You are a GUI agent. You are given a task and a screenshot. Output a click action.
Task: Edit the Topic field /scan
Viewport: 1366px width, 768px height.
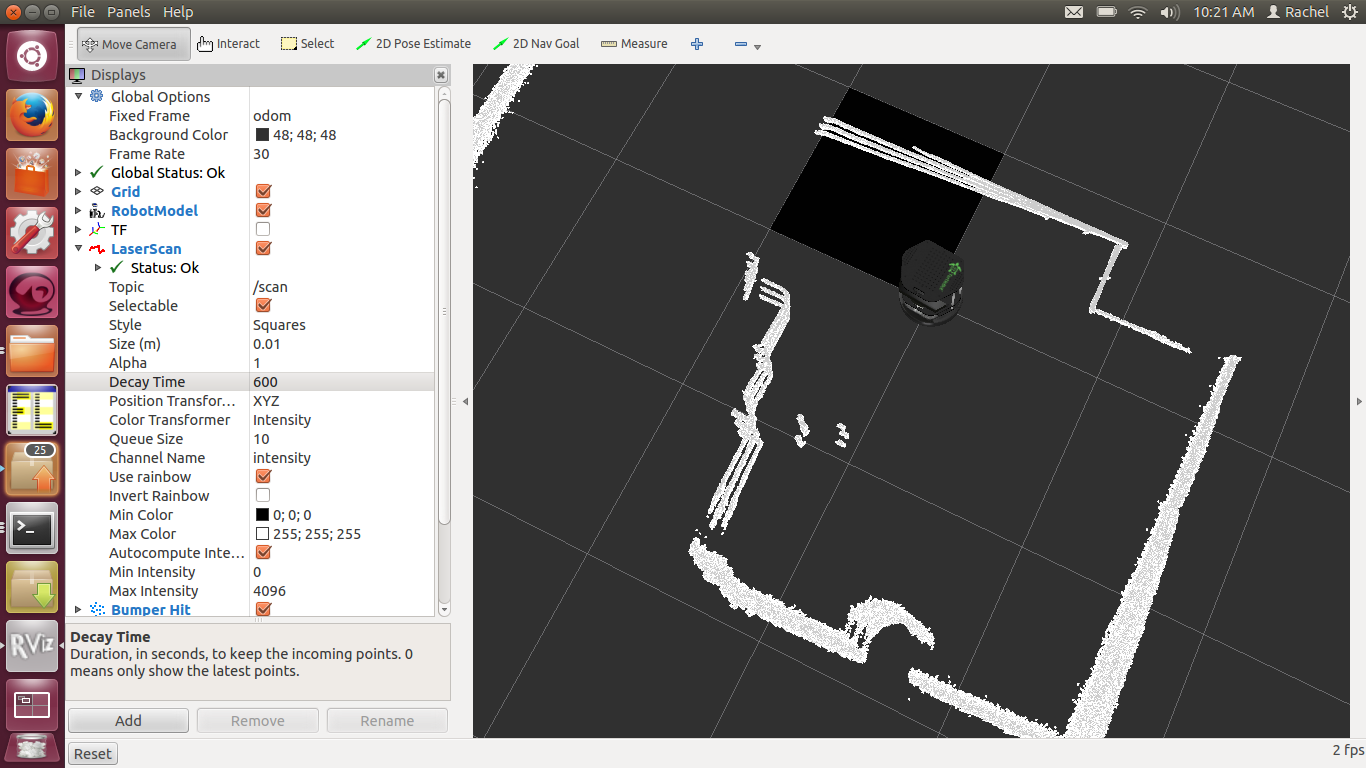[342, 286]
